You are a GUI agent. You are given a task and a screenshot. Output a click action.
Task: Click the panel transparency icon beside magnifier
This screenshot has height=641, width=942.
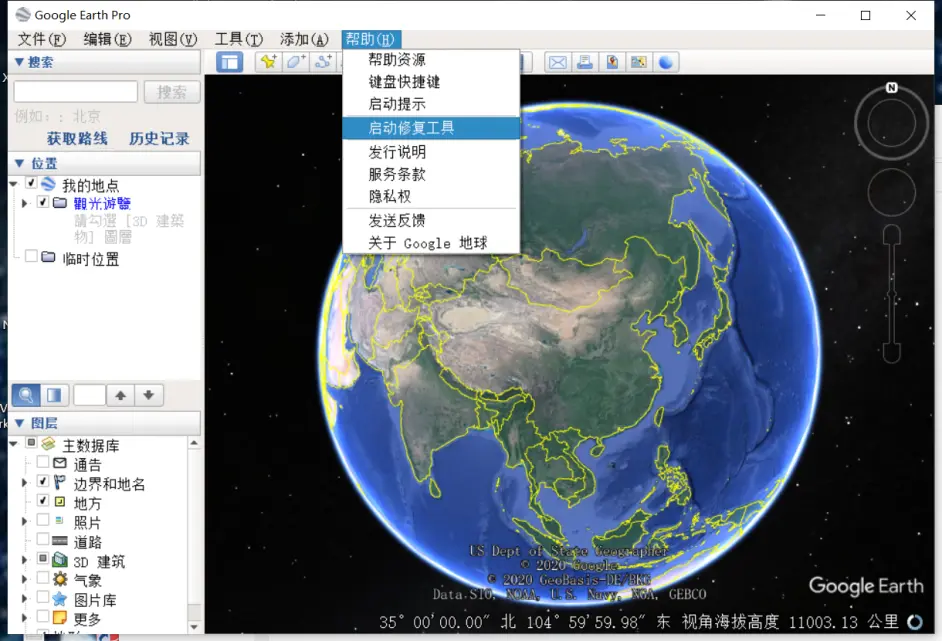pyautogui.click(x=54, y=395)
